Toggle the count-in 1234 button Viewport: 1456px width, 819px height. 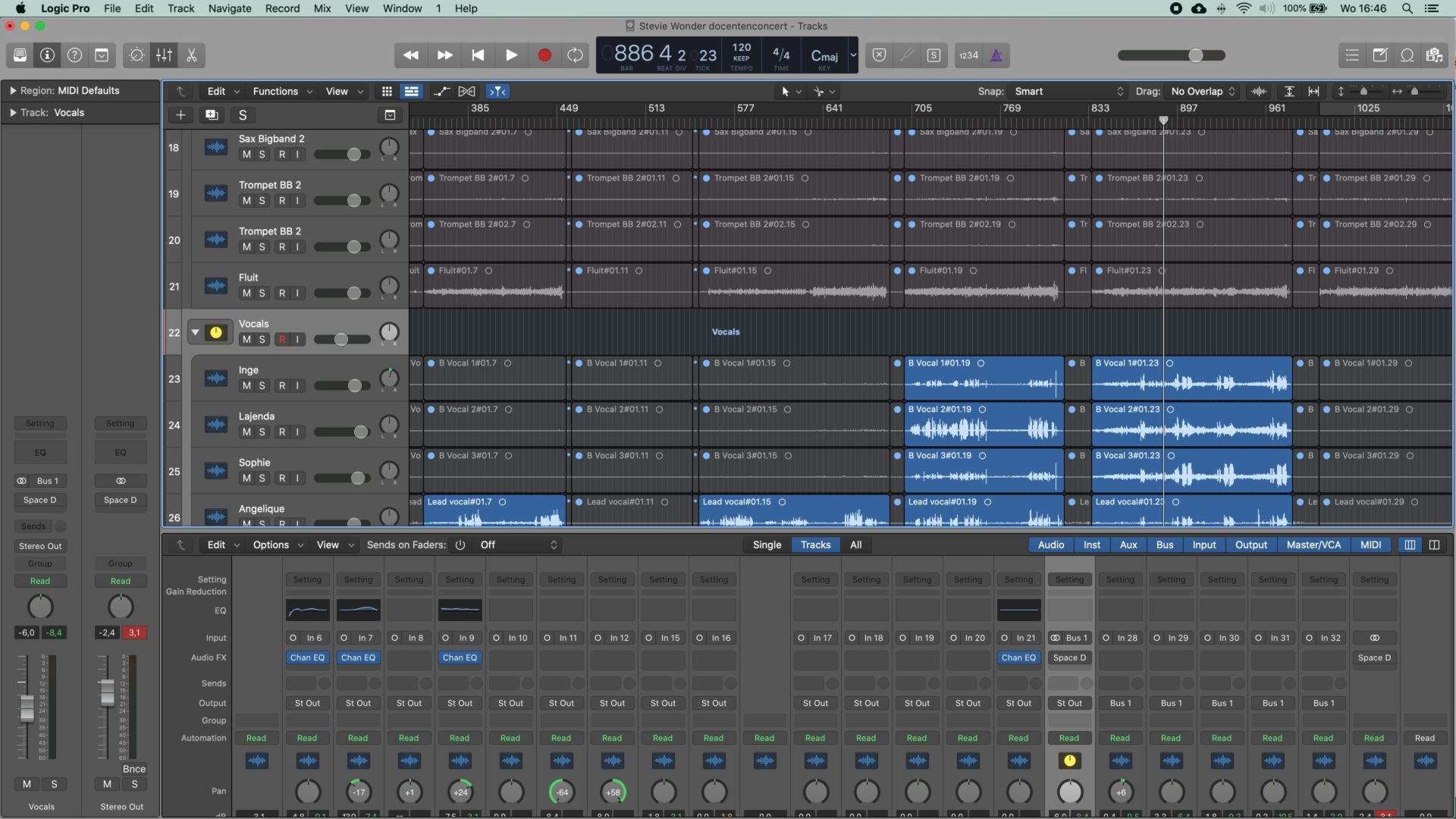pos(968,55)
